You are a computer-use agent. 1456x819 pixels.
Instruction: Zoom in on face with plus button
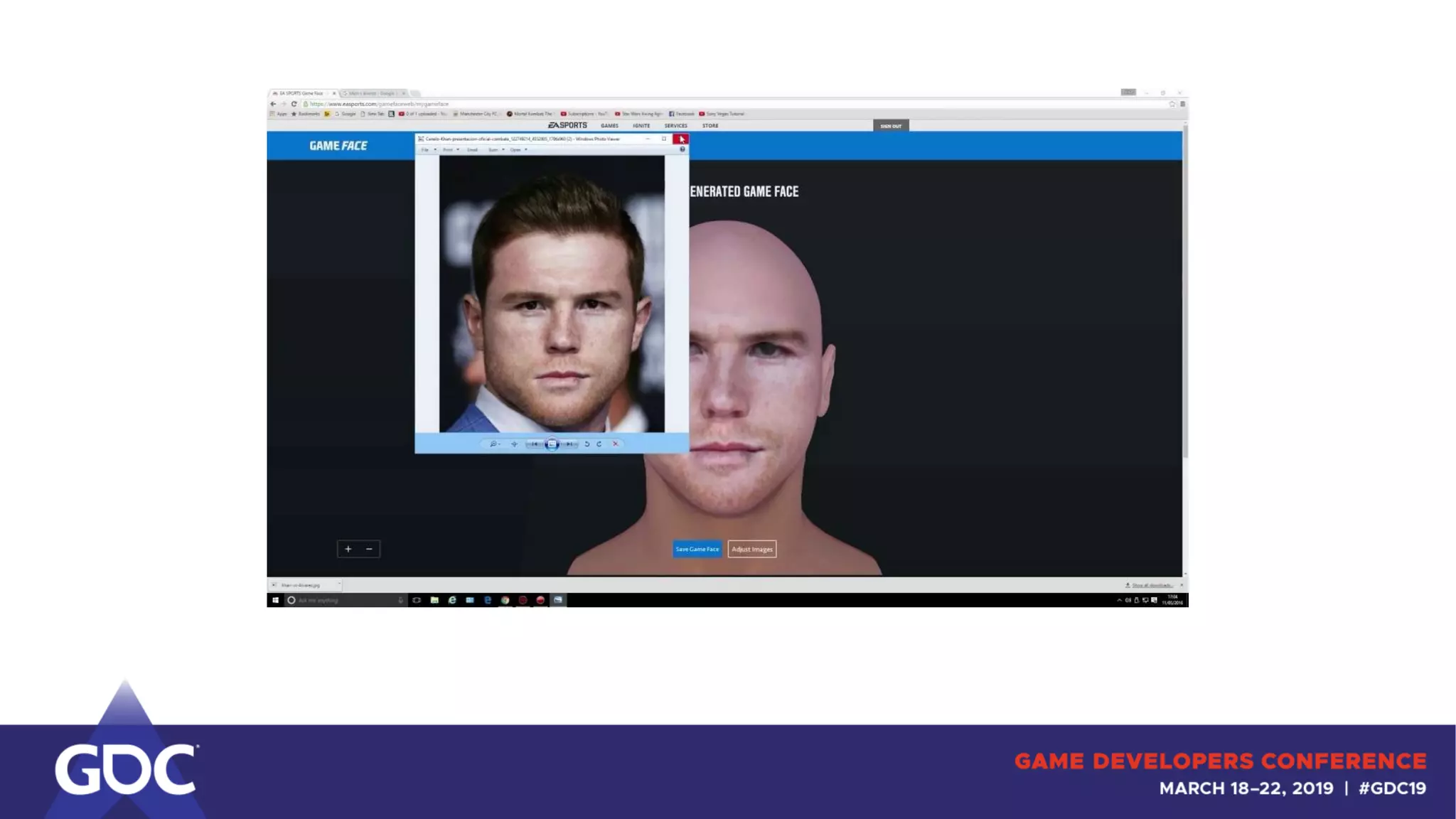point(348,549)
